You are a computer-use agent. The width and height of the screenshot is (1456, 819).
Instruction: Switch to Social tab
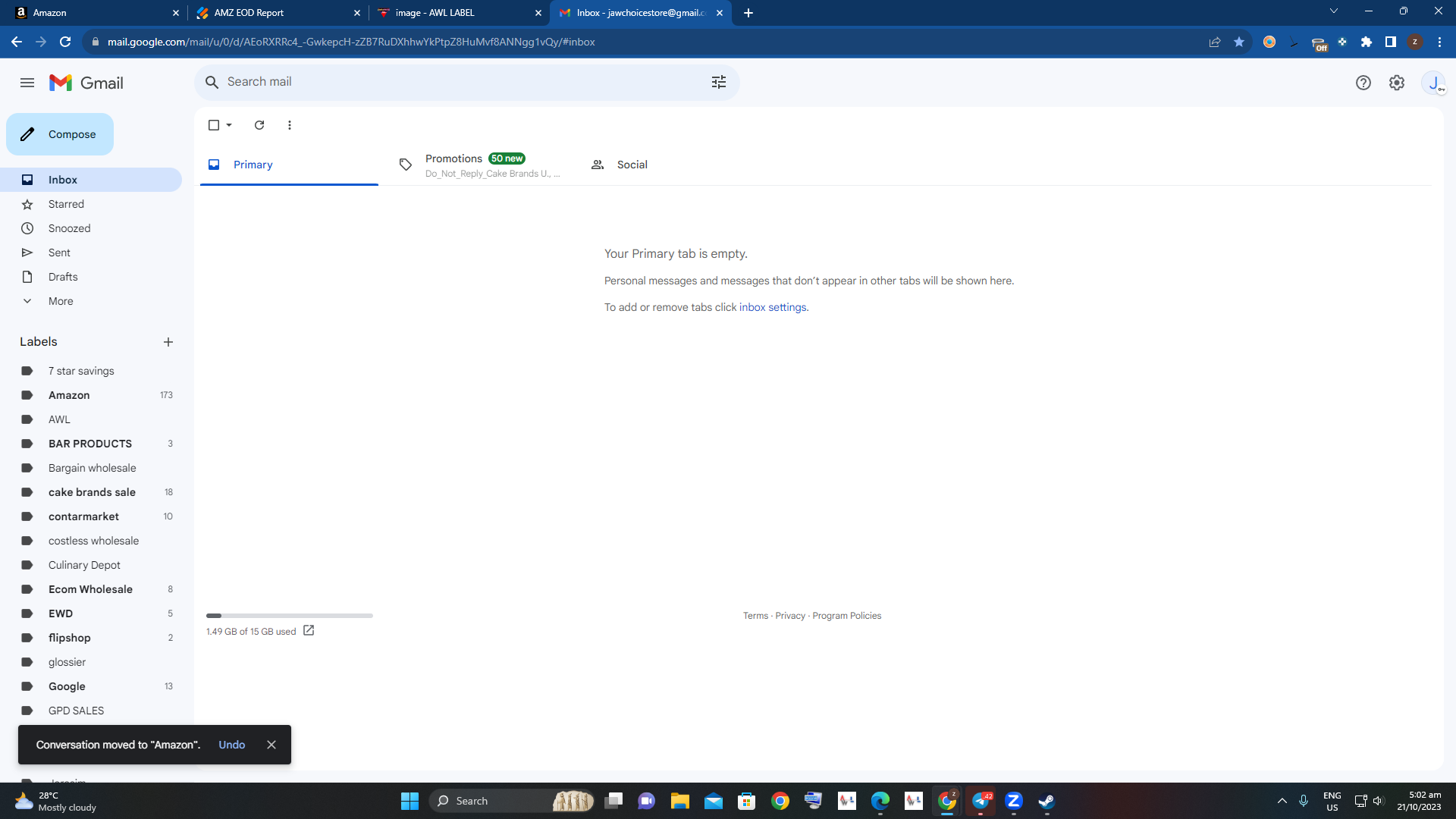pyautogui.click(x=672, y=165)
